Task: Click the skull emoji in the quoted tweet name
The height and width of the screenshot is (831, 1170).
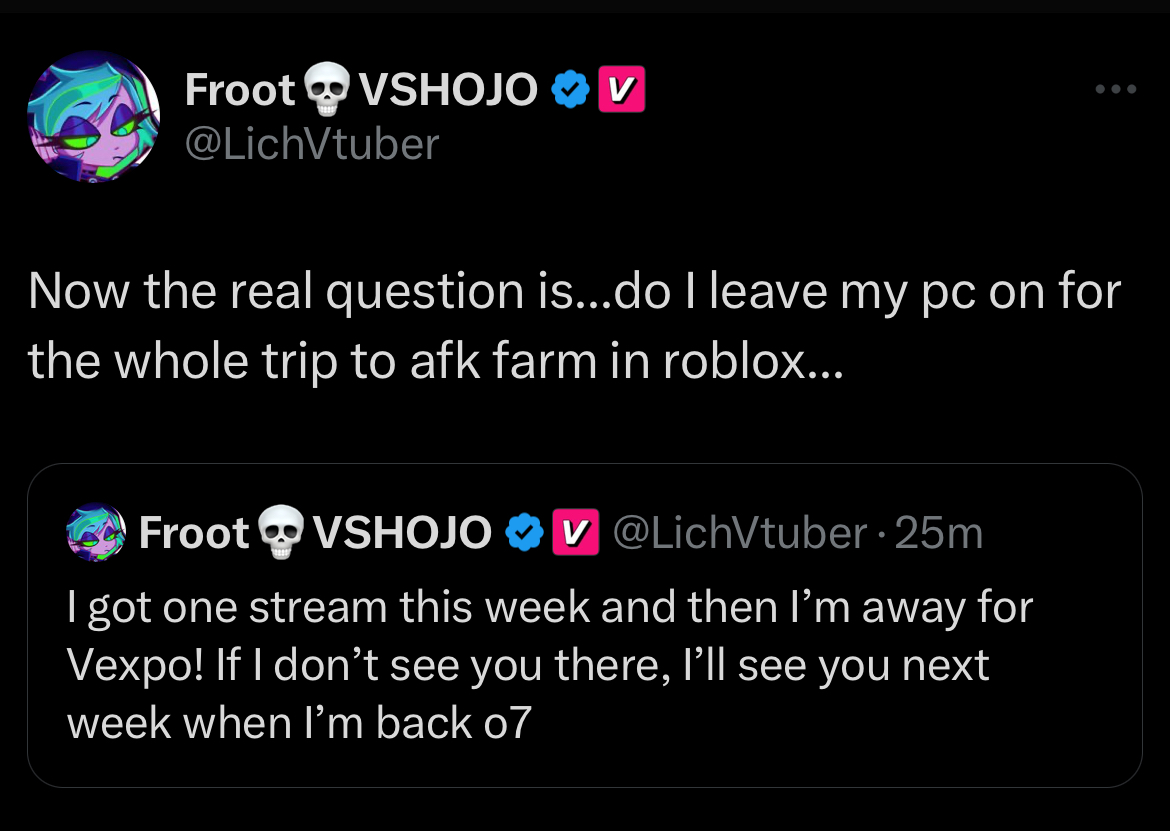Action: (x=281, y=534)
